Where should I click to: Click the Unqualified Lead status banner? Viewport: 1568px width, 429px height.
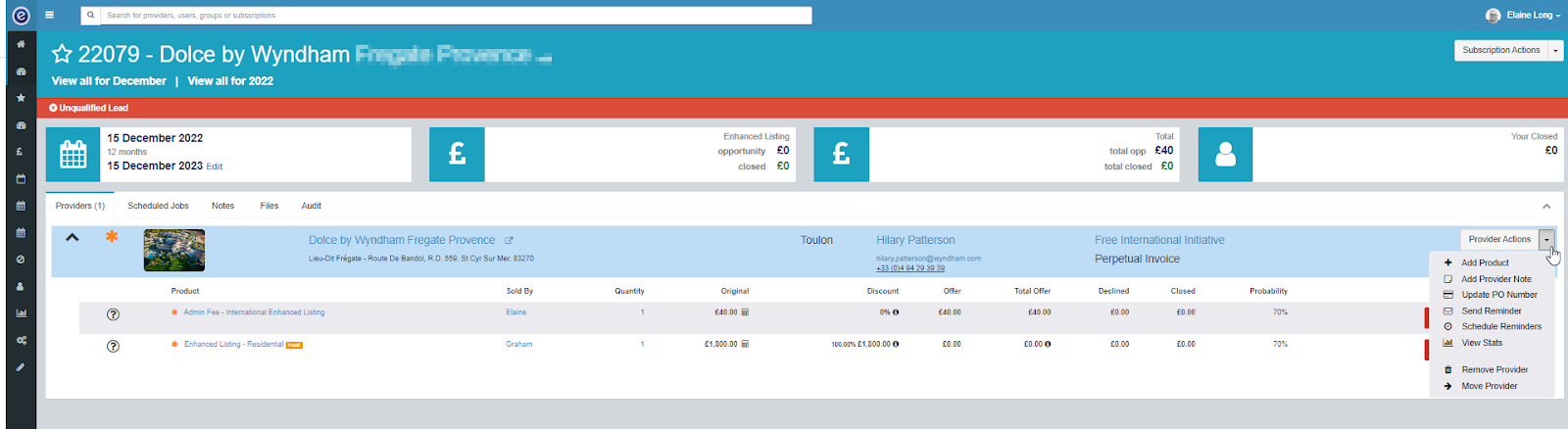[802, 108]
